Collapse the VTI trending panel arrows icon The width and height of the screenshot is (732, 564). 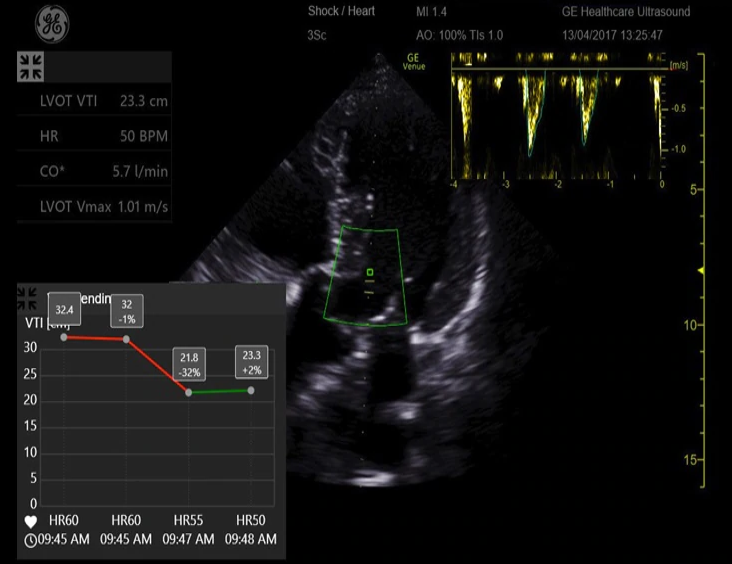pyautogui.click(x=27, y=298)
